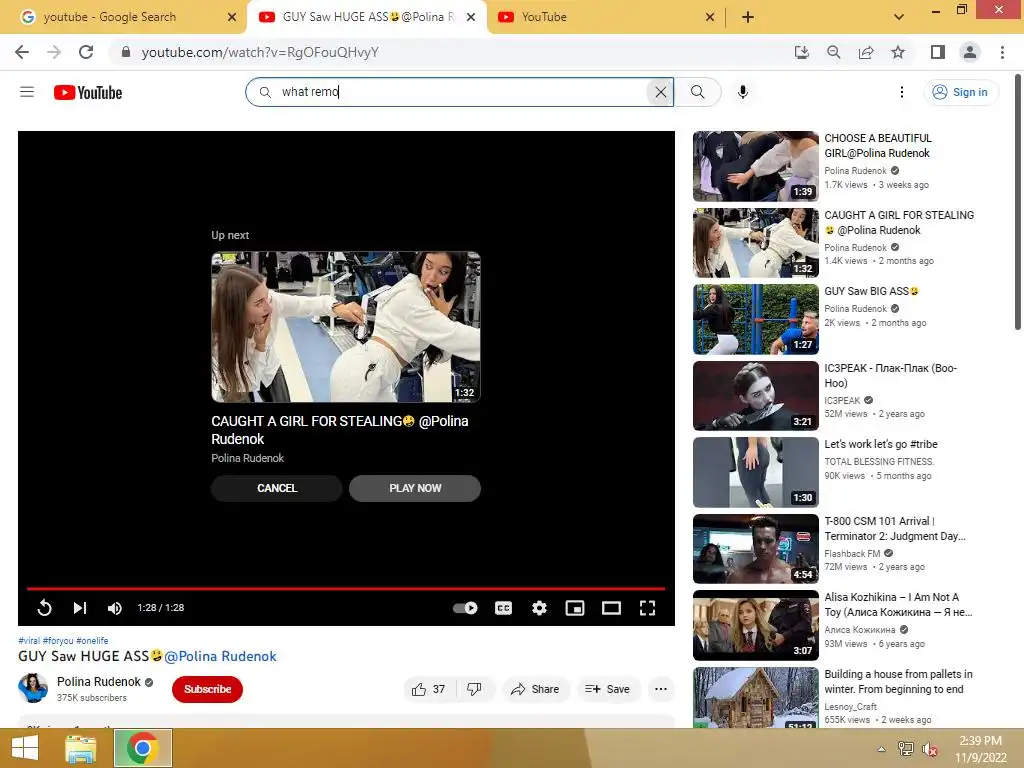Image resolution: width=1024 pixels, height=768 pixels.
Task: Click the address bar URL
Action: pyautogui.click(x=260, y=52)
